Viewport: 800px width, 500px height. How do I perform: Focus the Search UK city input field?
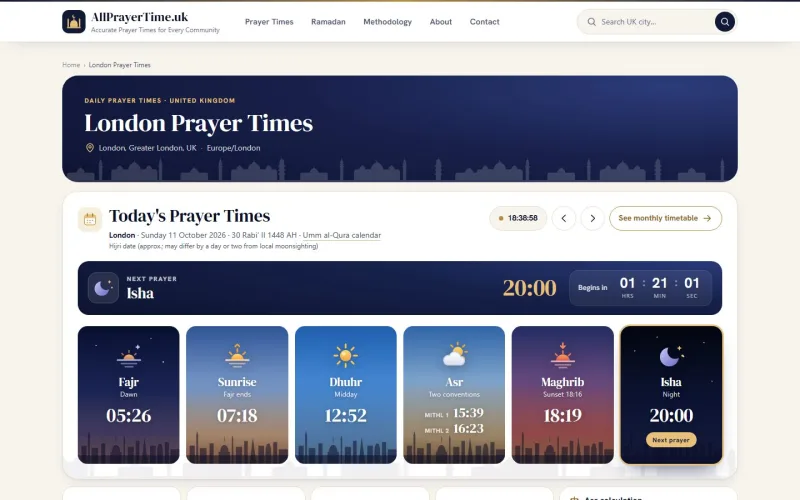[x=655, y=22]
